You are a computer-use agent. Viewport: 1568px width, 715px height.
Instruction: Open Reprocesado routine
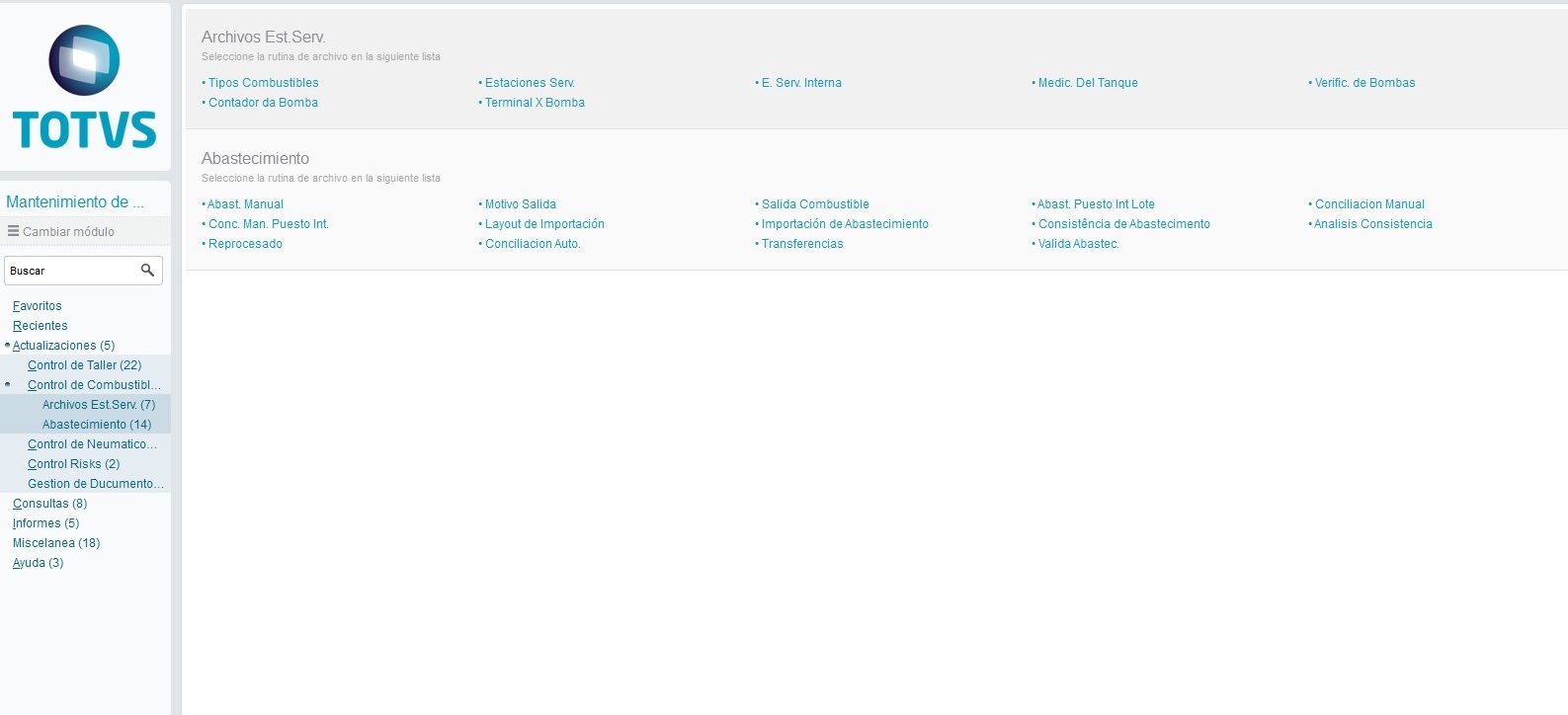tap(245, 244)
